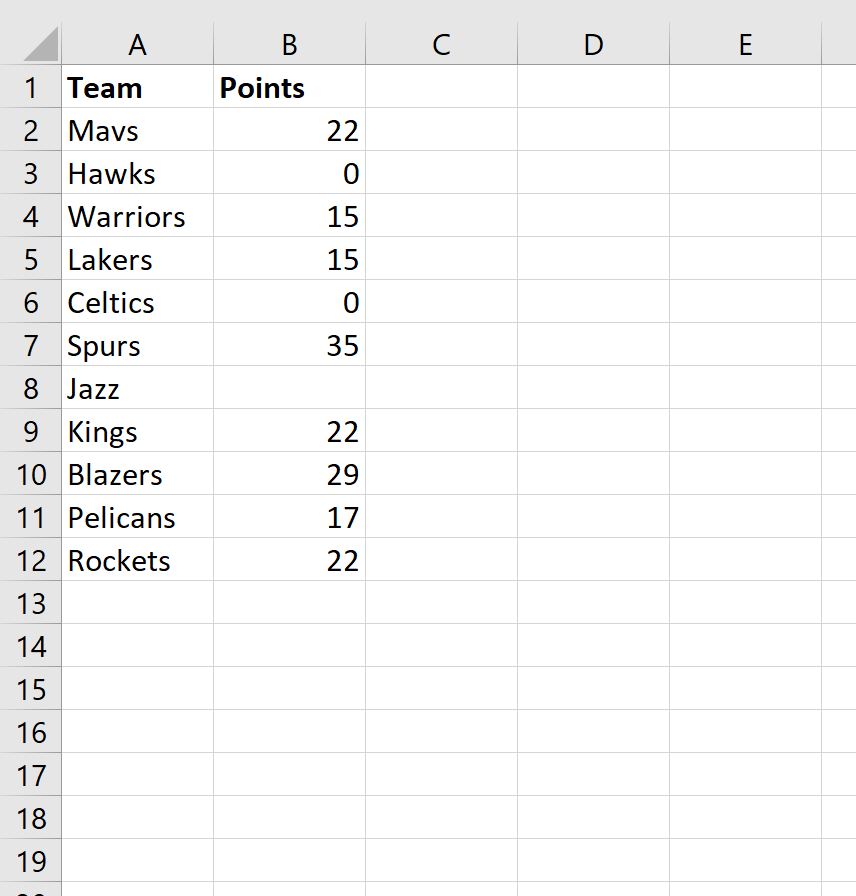856x896 pixels.
Task: Select the Mavs cell
Action: pyautogui.click(x=137, y=130)
